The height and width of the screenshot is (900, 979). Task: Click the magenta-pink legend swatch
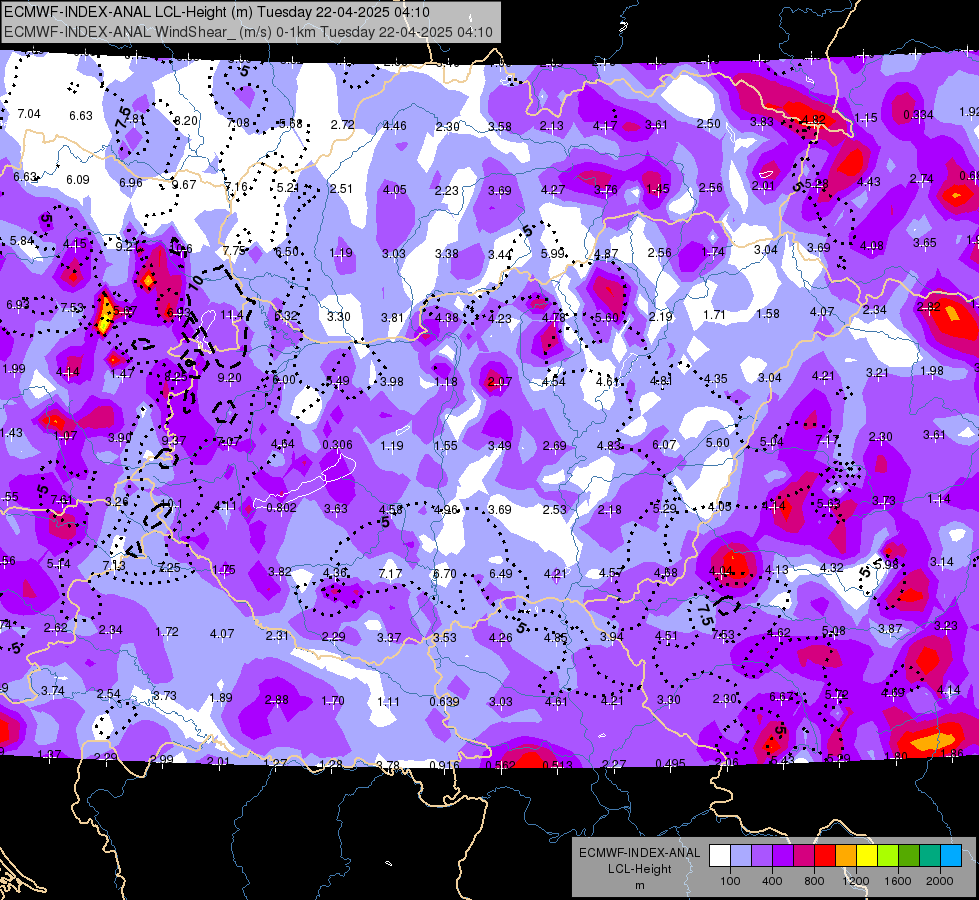pyautogui.click(x=804, y=856)
